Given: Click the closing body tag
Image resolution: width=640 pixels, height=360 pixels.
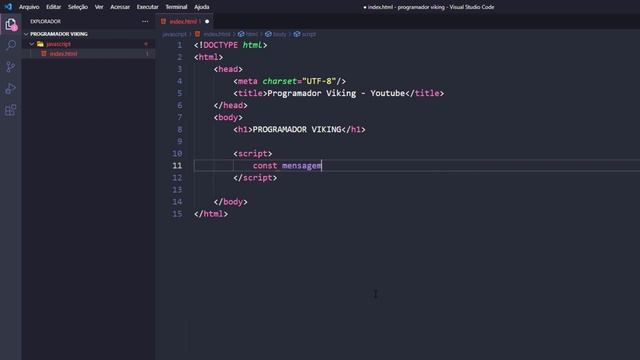Looking at the screenshot, I should click(x=231, y=202).
